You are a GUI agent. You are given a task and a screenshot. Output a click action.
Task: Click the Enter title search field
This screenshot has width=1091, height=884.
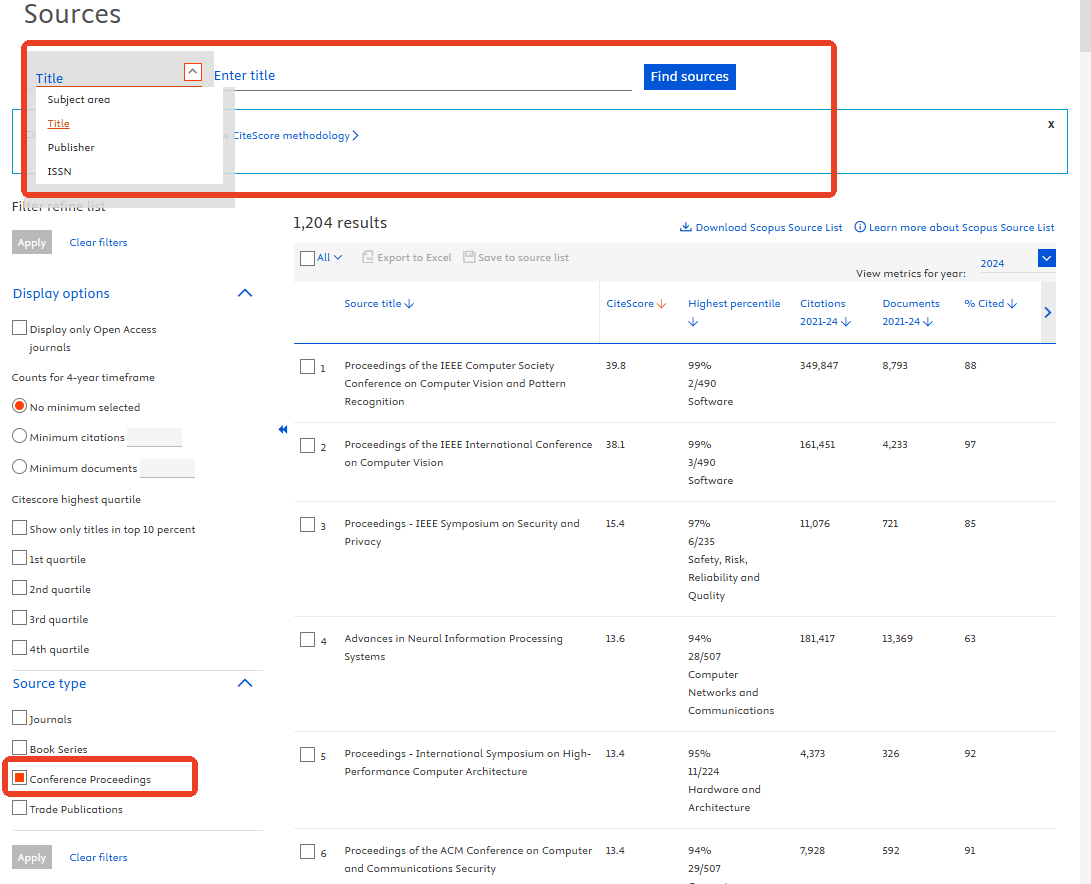click(422, 76)
